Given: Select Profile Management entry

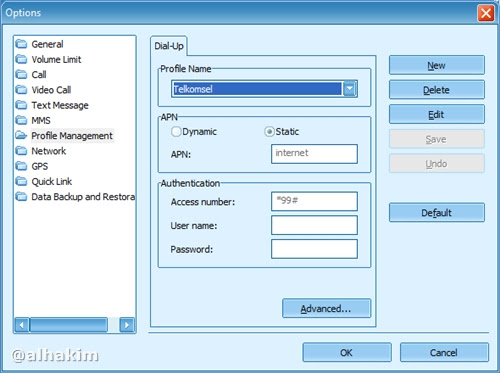Looking at the screenshot, I should (72, 136).
